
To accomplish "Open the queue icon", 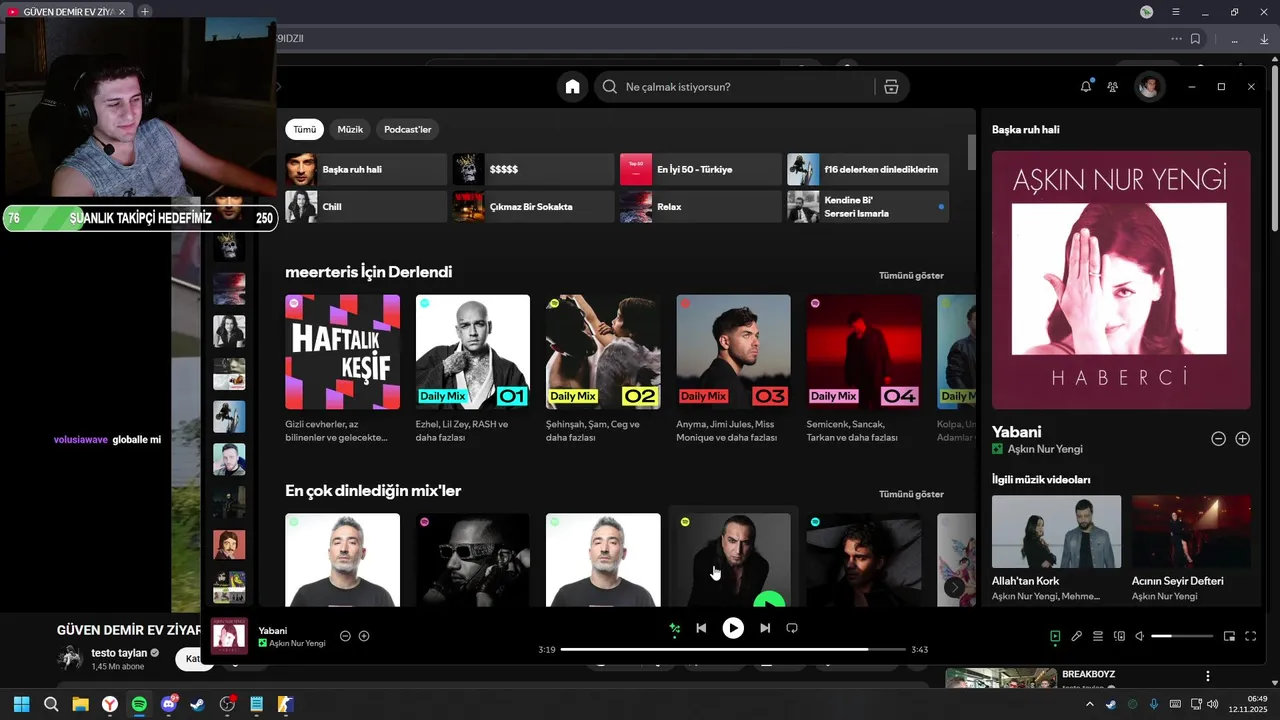I will 1097,636.
